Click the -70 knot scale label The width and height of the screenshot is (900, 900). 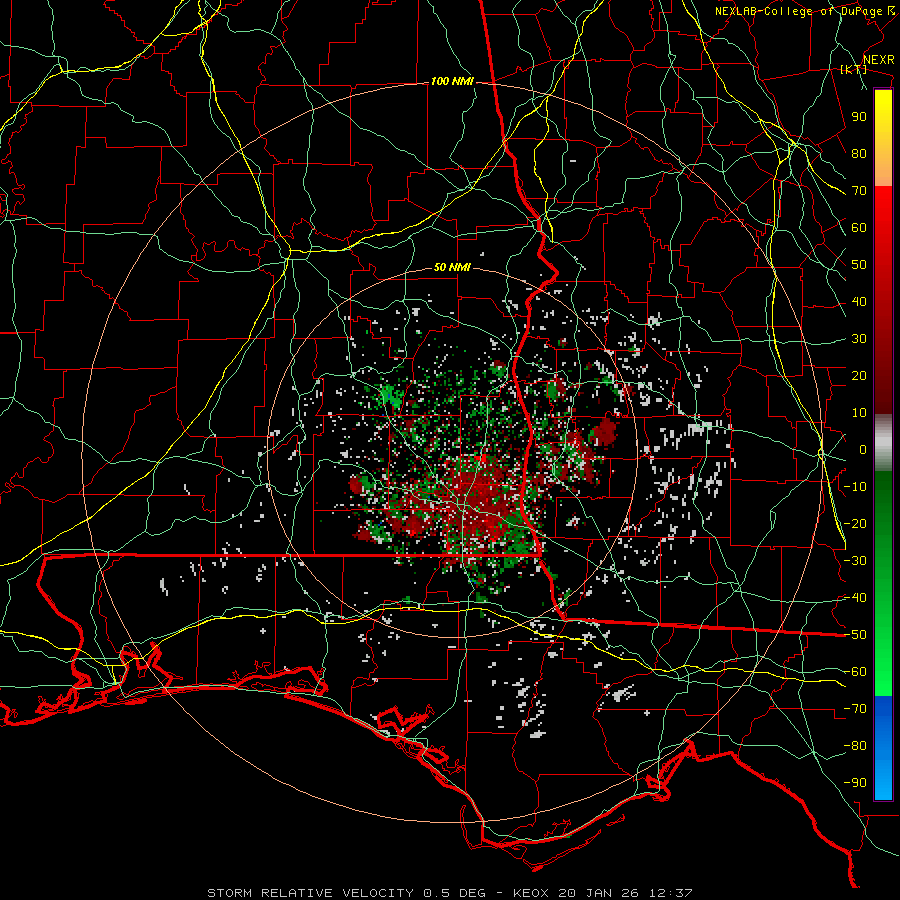pyautogui.click(x=855, y=709)
